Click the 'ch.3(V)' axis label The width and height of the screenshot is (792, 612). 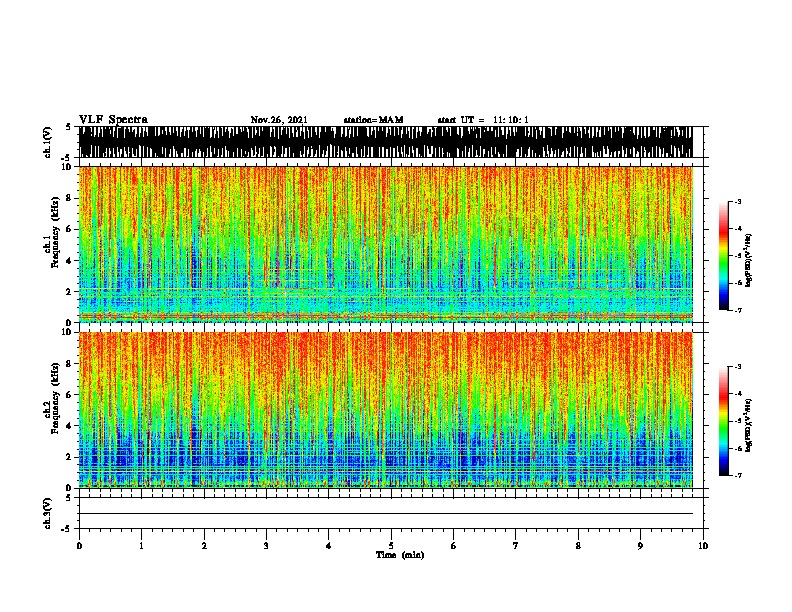pos(47,514)
